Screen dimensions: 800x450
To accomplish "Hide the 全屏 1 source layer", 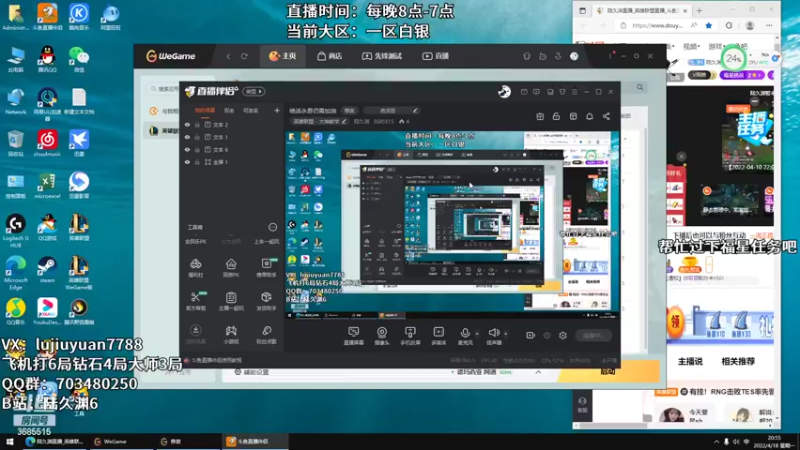I will tap(187, 162).
